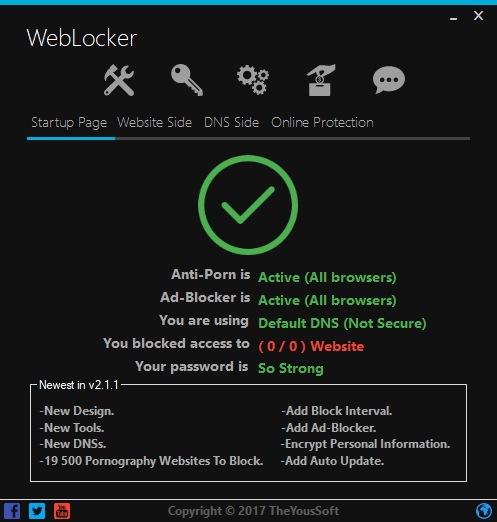497x522 pixels.
Task: Open the YouTube channel icon
Action: [x=62, y=511]
